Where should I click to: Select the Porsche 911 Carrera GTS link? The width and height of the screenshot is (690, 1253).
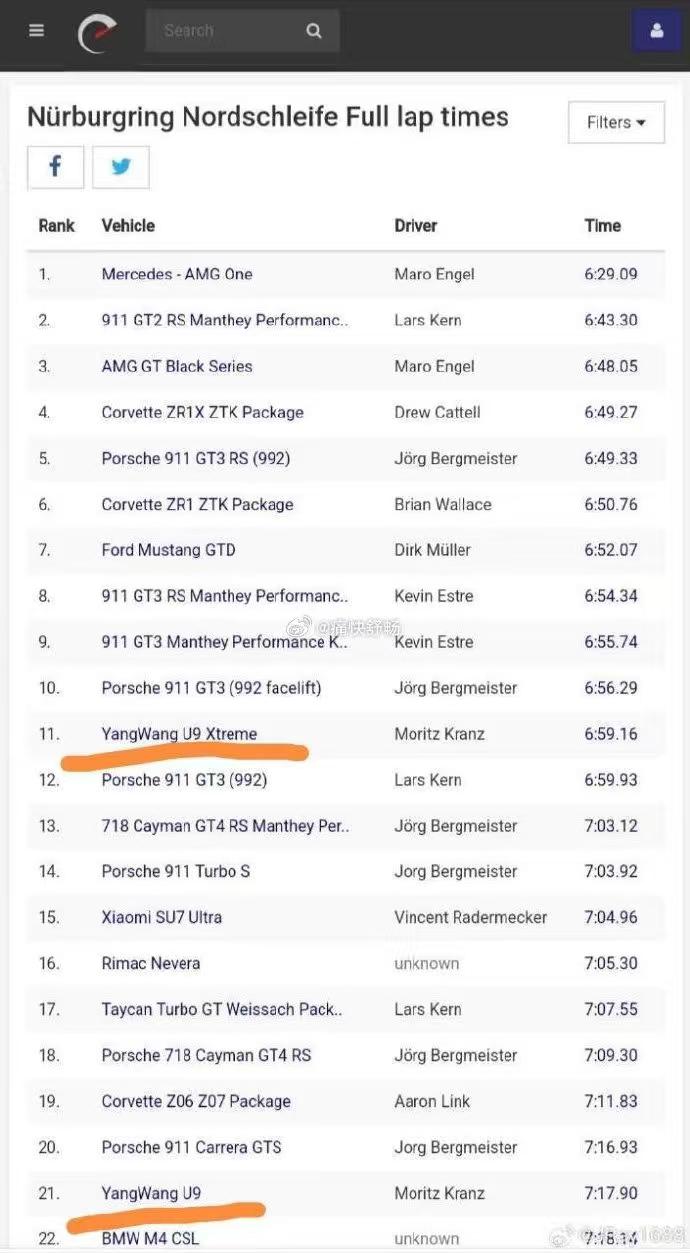click(x=191, y=1147)
